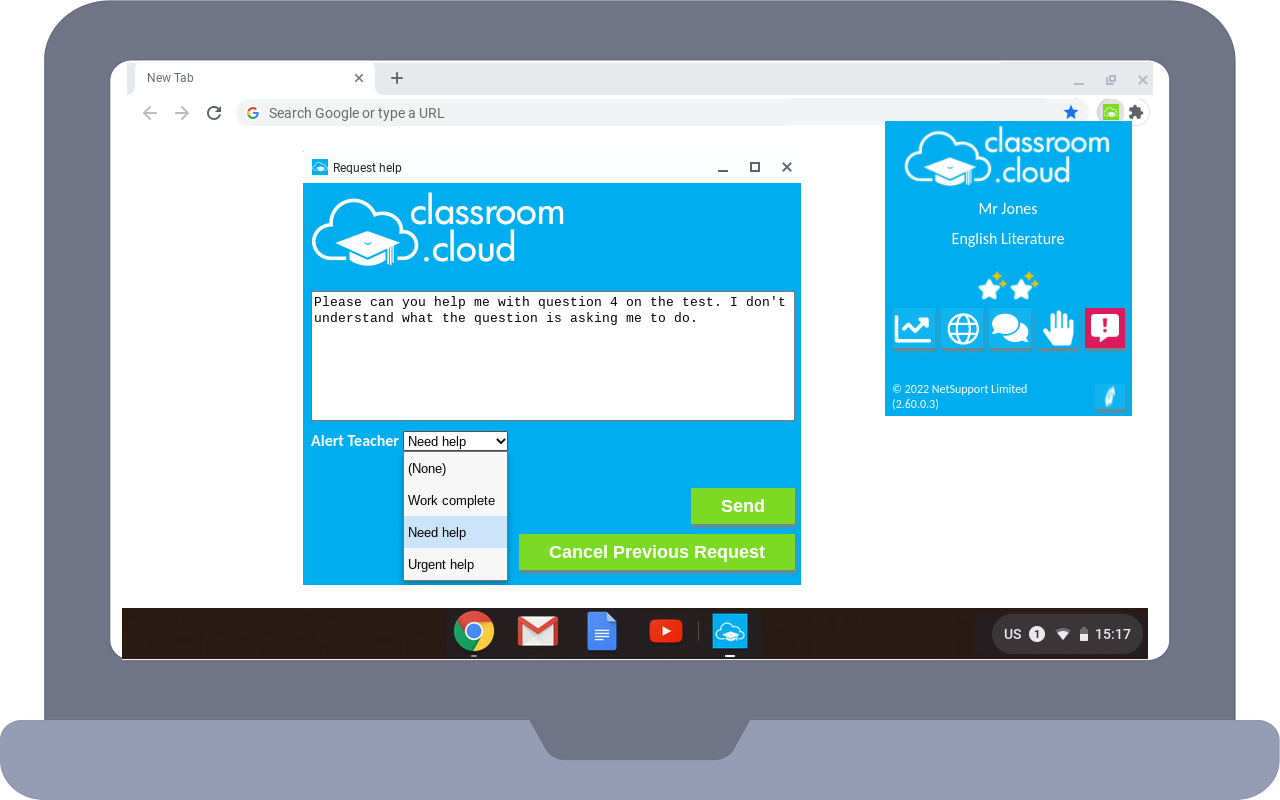Click Cancel Previous Request
The height and width of the screenshot is (800, 1280).
pos(657,552)
